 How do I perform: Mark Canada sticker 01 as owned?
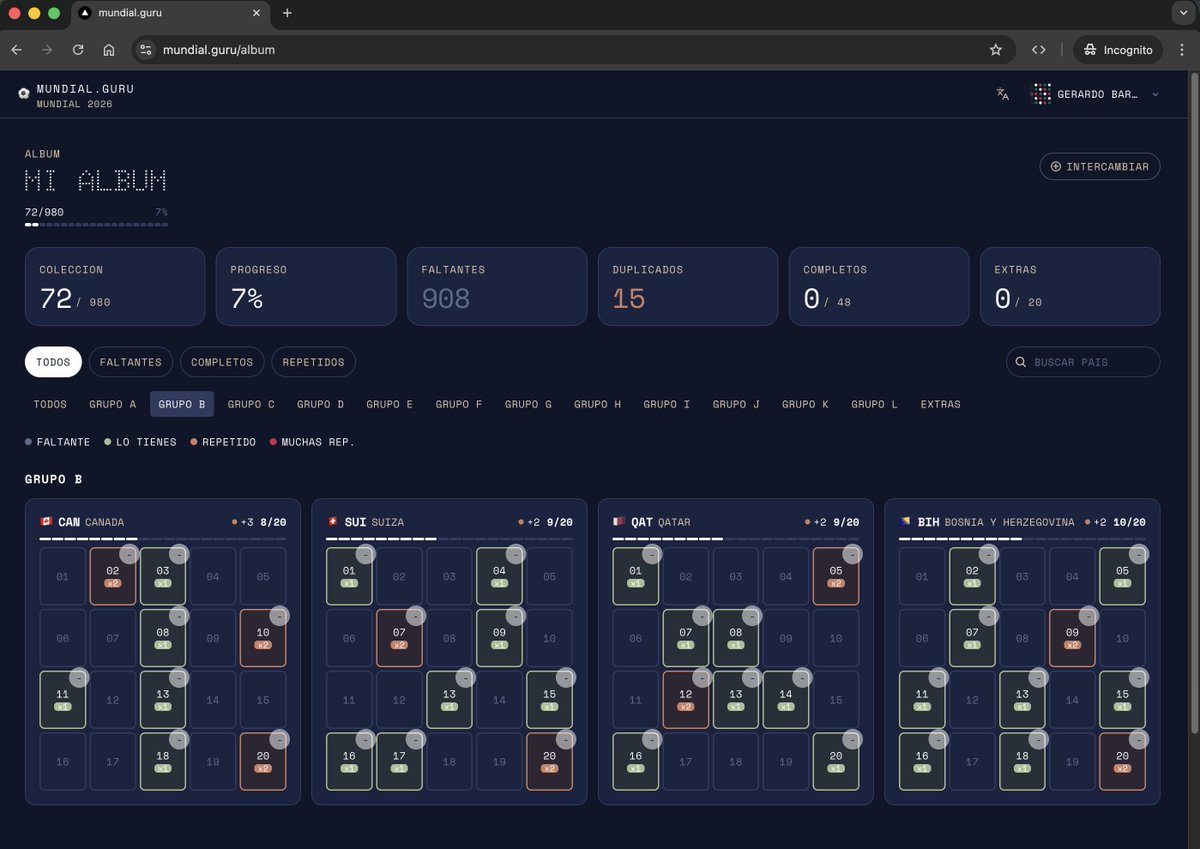63,576
